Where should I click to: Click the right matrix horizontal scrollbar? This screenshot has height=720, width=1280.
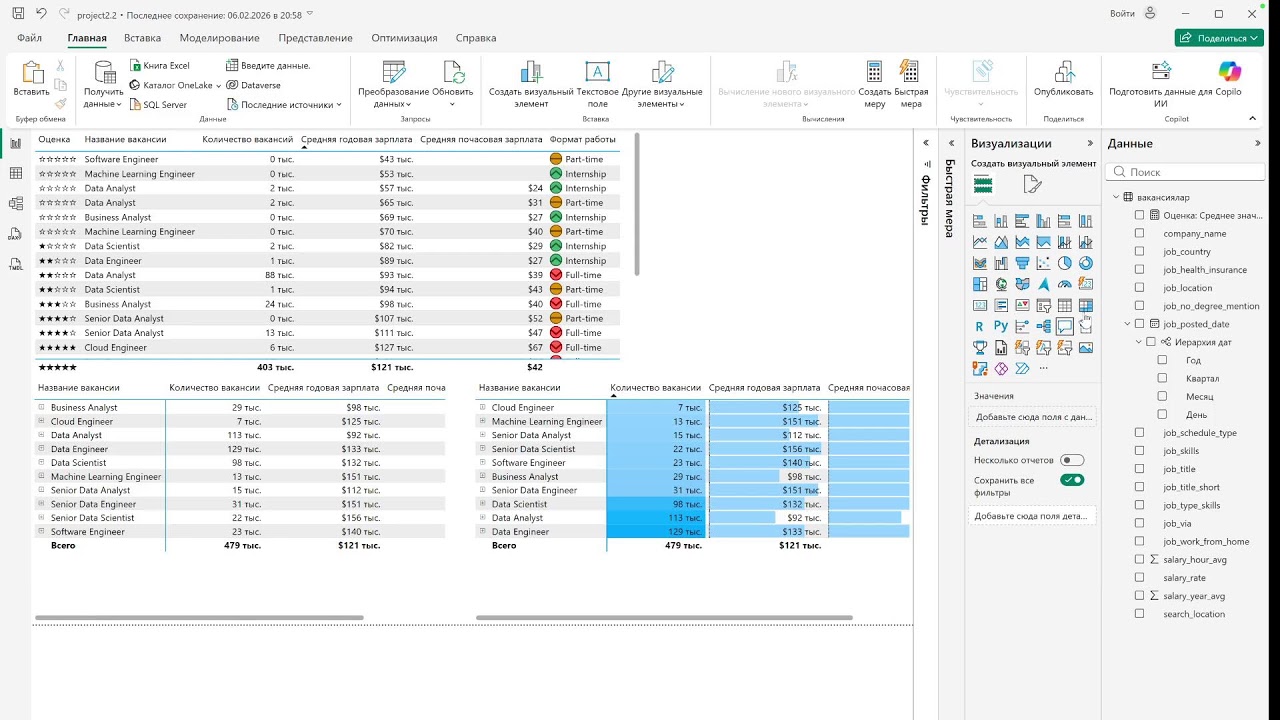point(664,618)
